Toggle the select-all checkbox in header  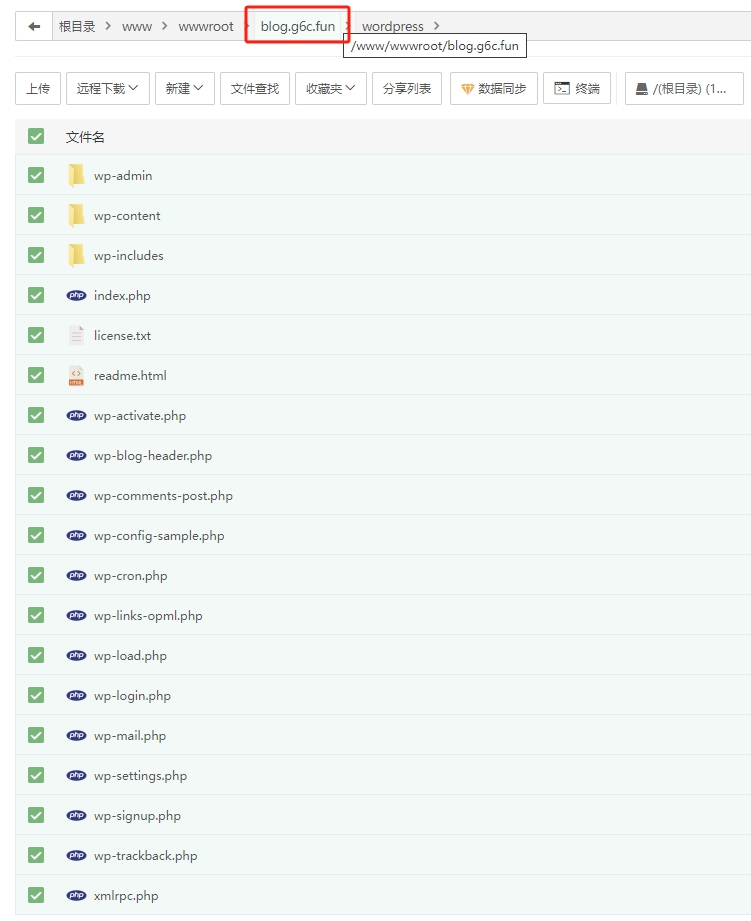37,137
